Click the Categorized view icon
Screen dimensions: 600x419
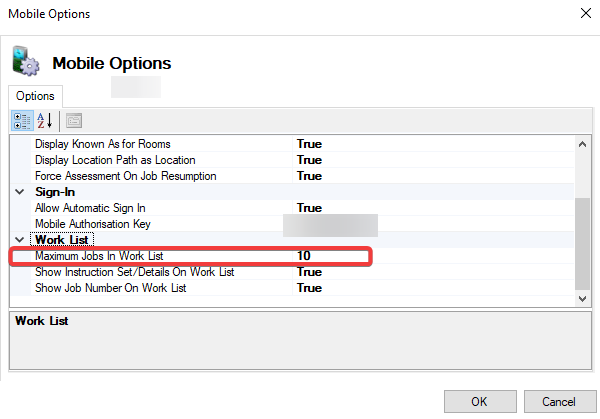[22, 121]
